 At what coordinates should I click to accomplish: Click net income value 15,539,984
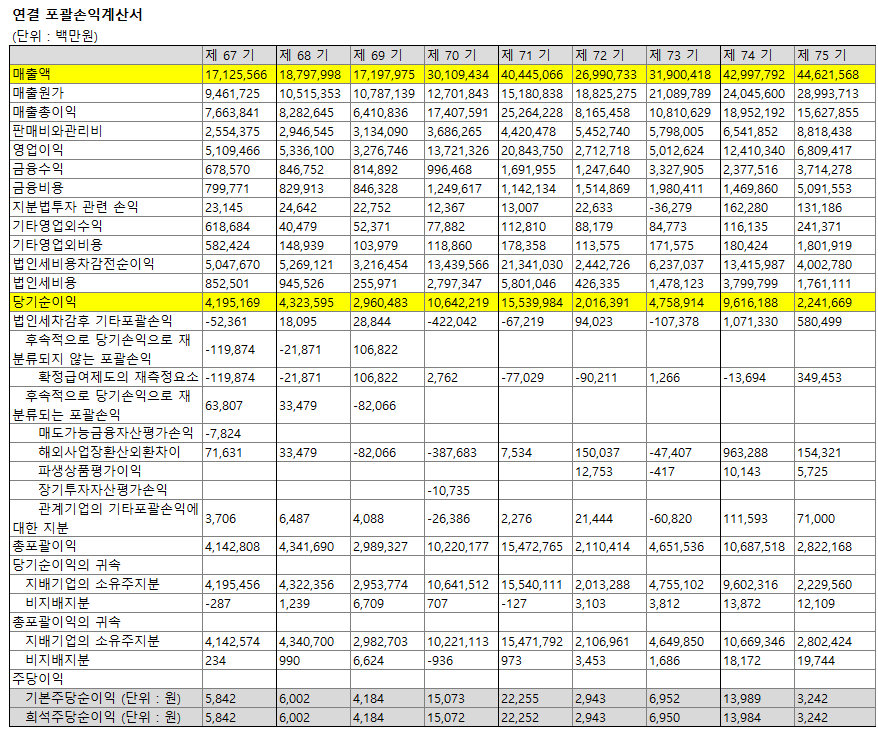coord(532,303)
